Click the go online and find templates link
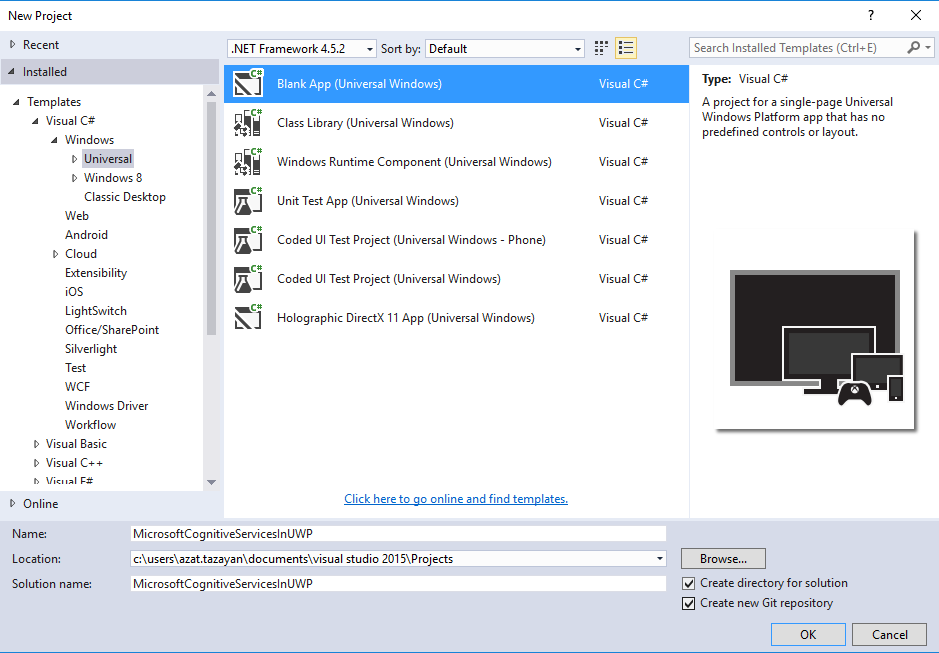 pos(456,498)
